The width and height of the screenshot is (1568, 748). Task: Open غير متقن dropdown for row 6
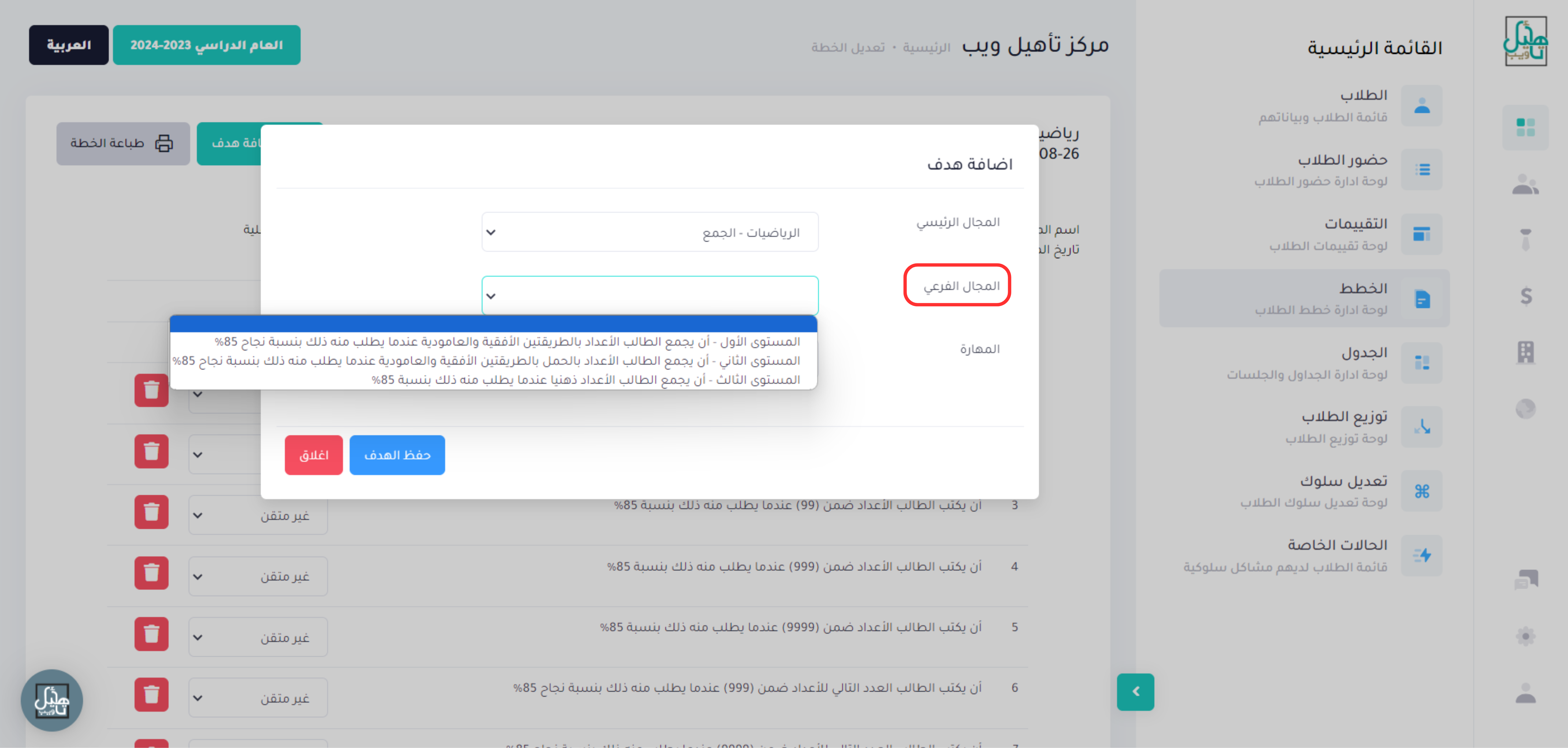(x=258, y=698)
